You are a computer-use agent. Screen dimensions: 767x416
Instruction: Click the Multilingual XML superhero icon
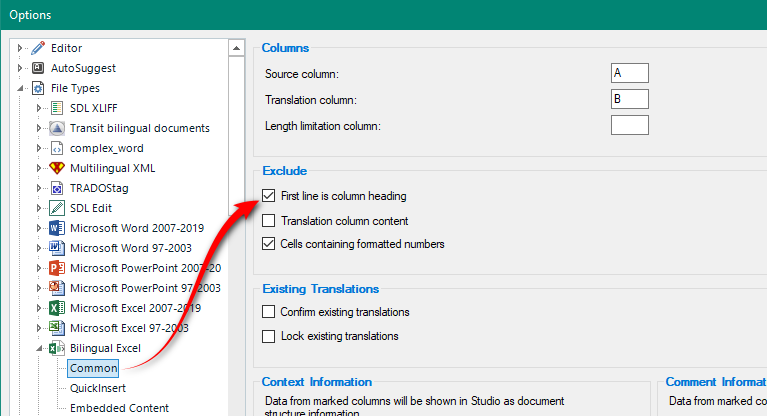point(57,168)
